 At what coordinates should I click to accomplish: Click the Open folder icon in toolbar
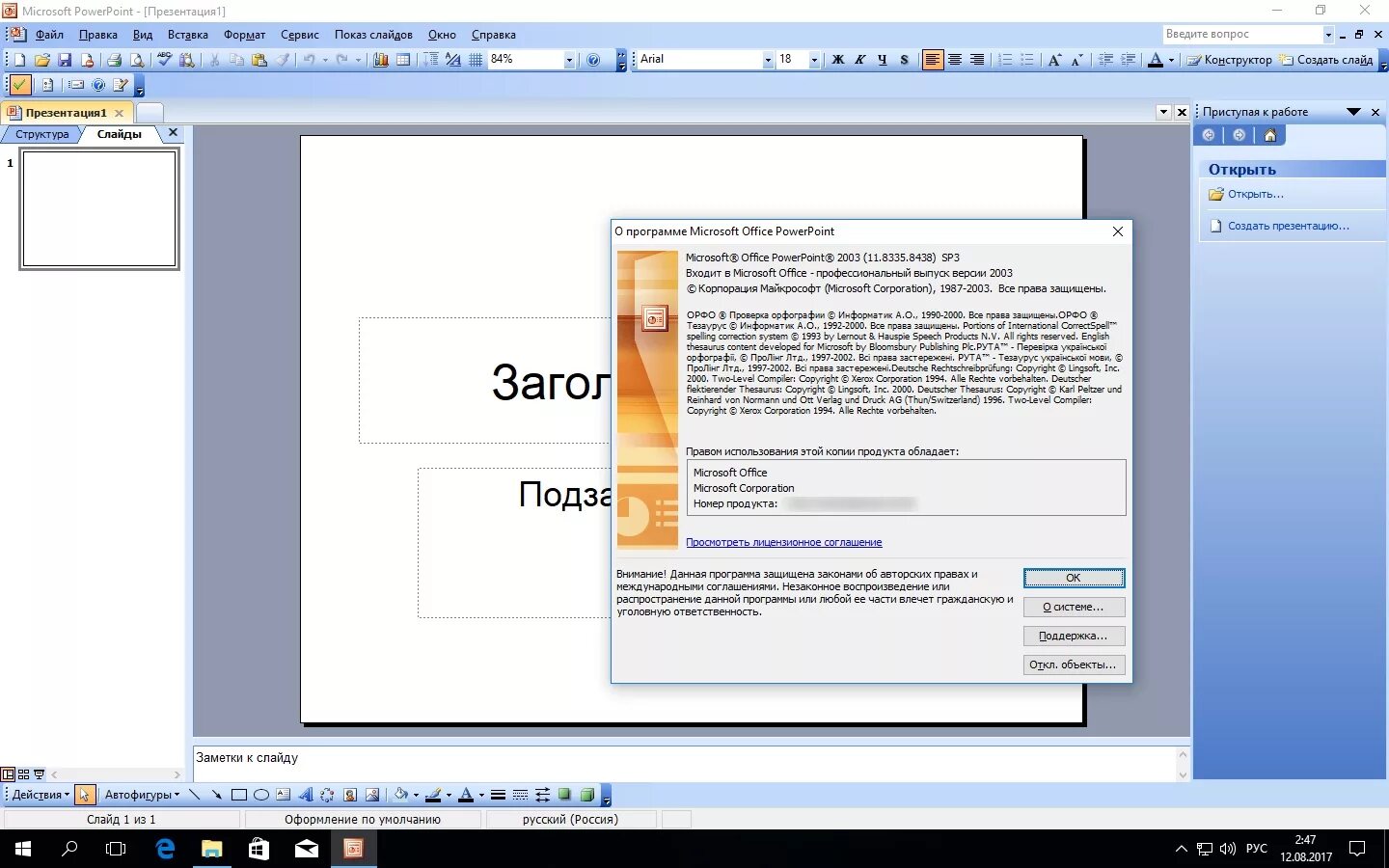click(41, 60)
